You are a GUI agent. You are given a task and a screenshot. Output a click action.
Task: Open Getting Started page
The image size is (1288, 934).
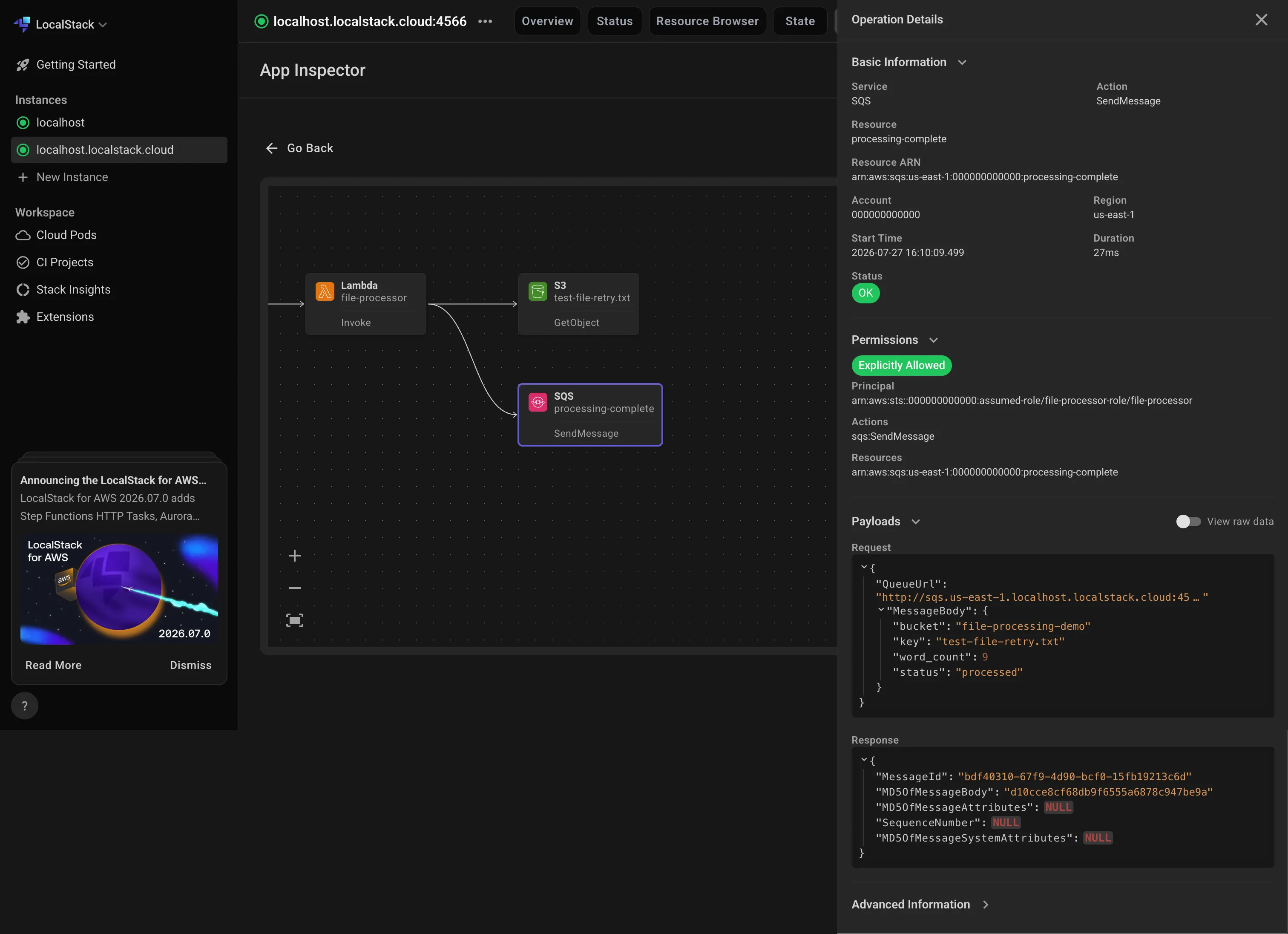tap(76, 65)
